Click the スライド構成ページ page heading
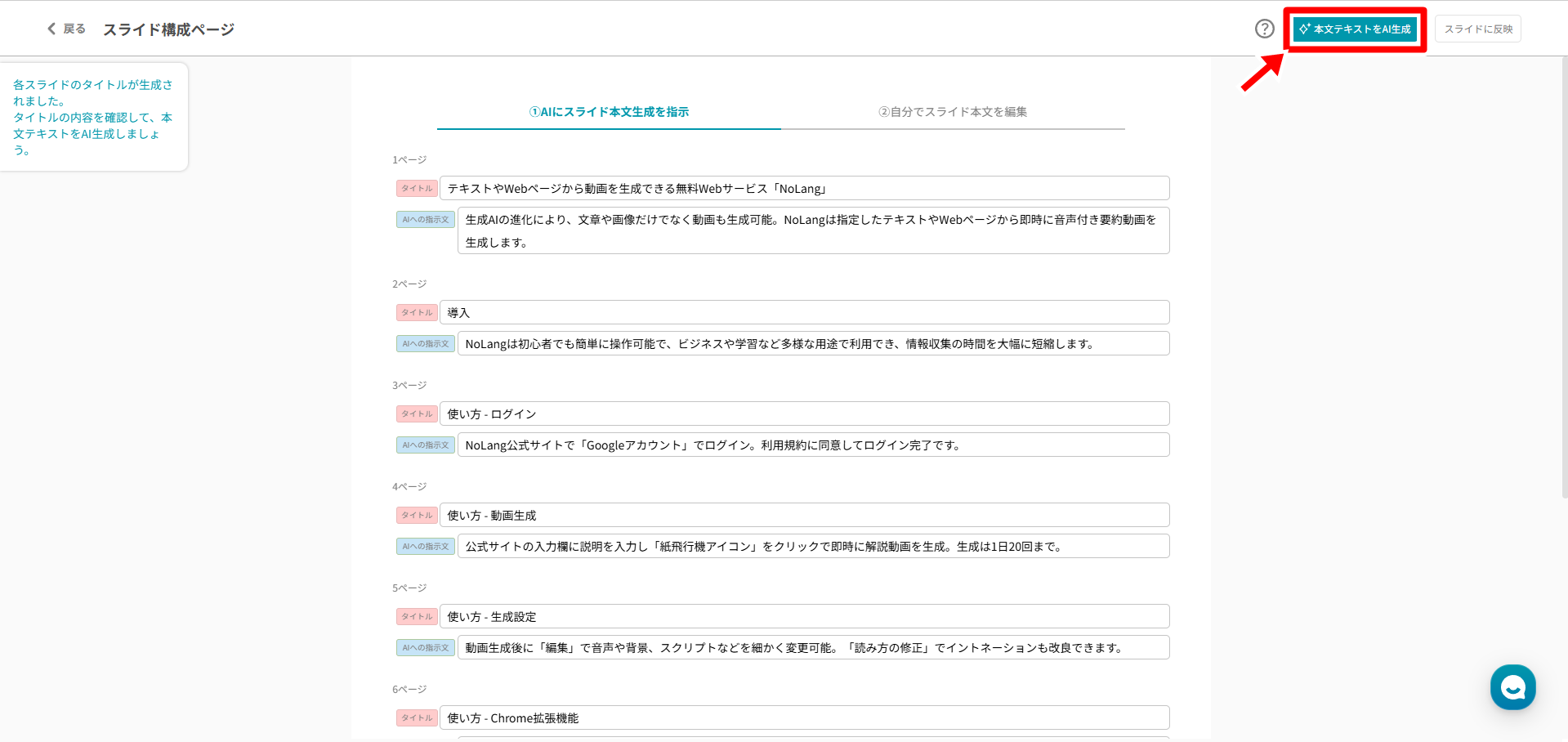Screen dimensions: 1568x742 coord(168,29)
